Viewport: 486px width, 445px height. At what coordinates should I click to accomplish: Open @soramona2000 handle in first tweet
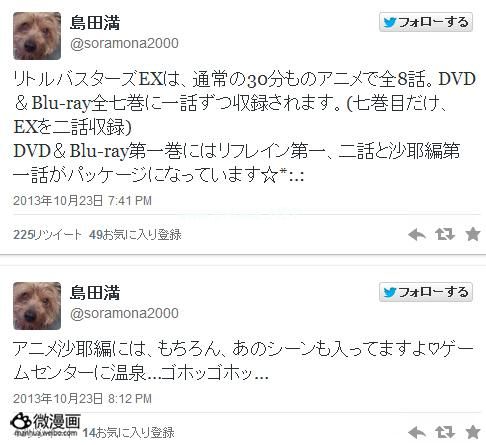pyautogui.click(x=124, y=44)
